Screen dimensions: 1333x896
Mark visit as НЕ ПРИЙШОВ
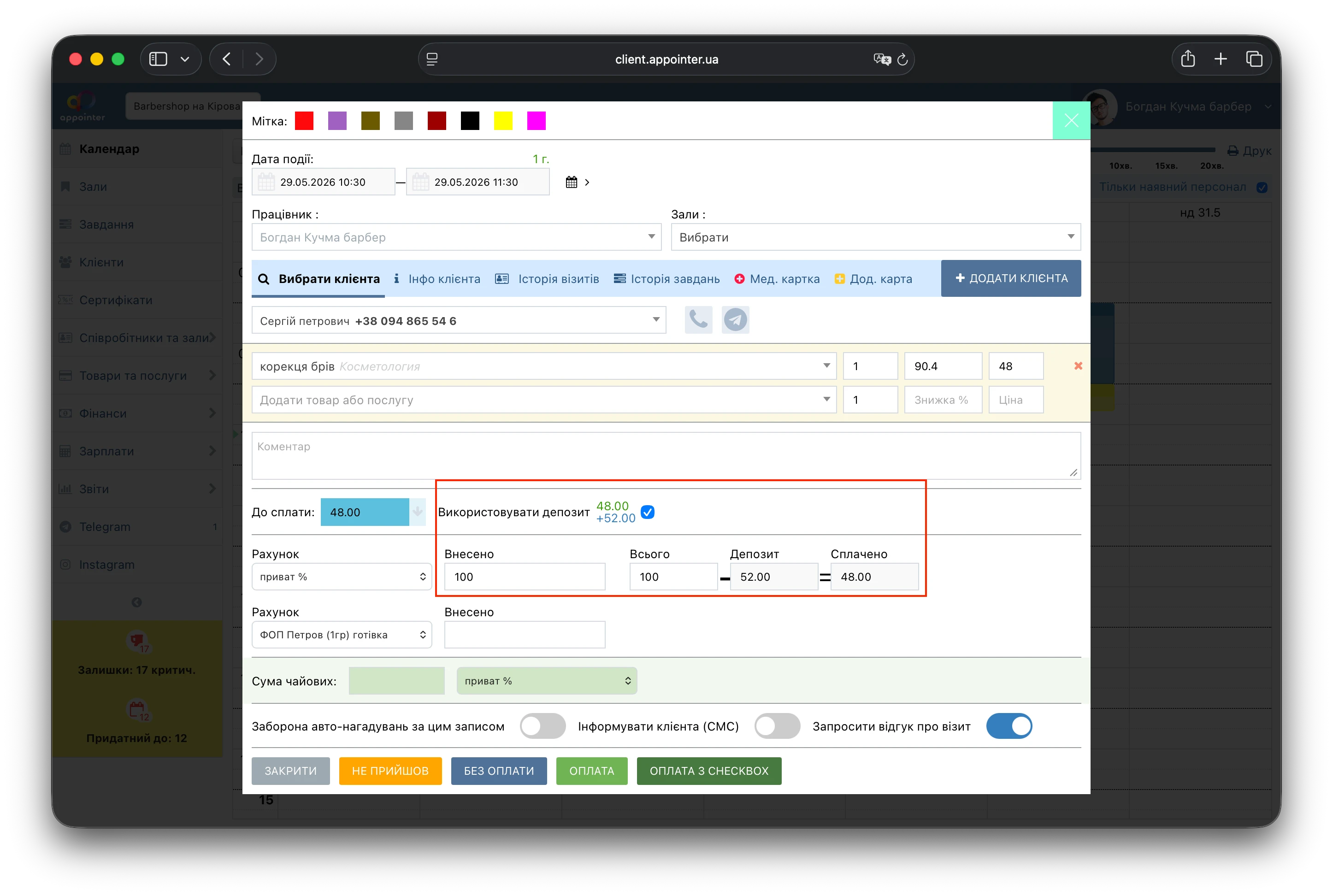(x=390, y=772)
